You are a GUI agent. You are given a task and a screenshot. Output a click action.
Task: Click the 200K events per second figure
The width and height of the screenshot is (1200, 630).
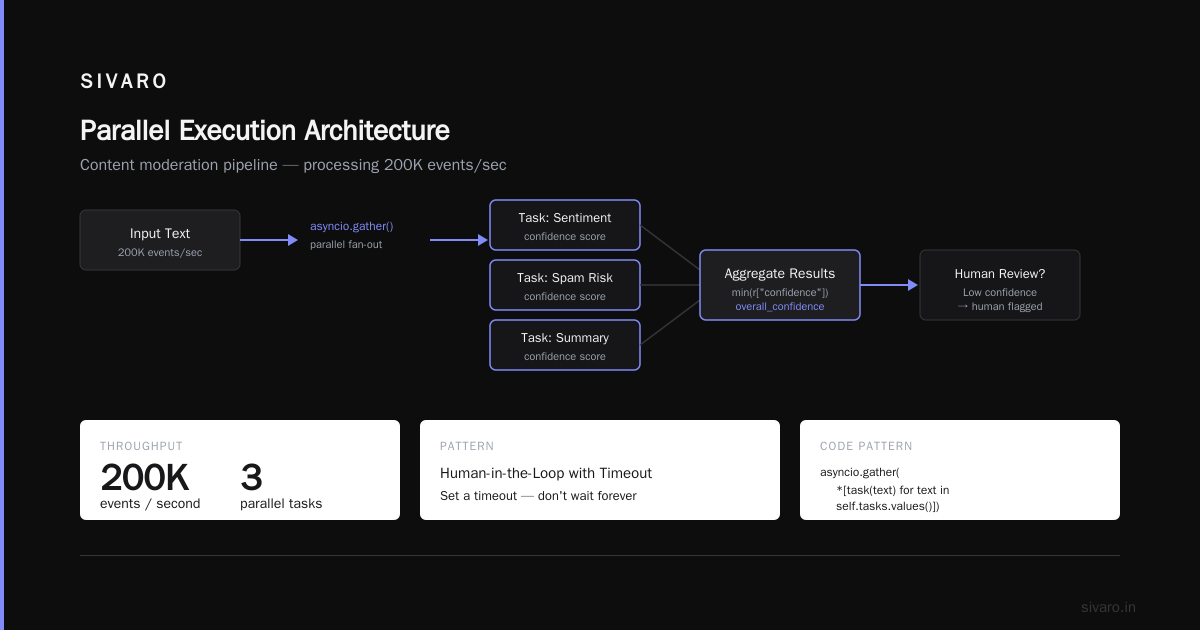tap(150, 486)
